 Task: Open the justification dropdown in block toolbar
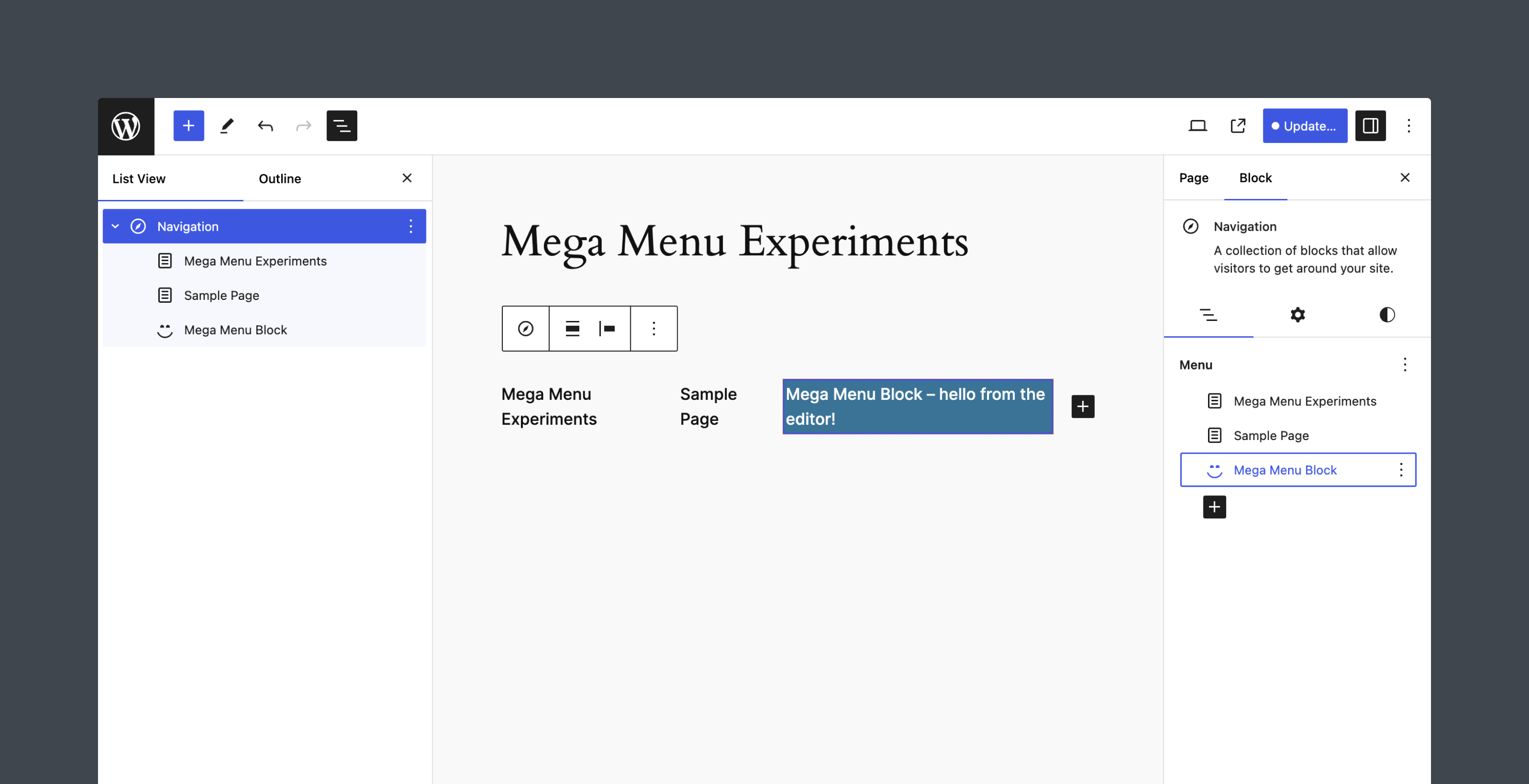tap(571, 328)
